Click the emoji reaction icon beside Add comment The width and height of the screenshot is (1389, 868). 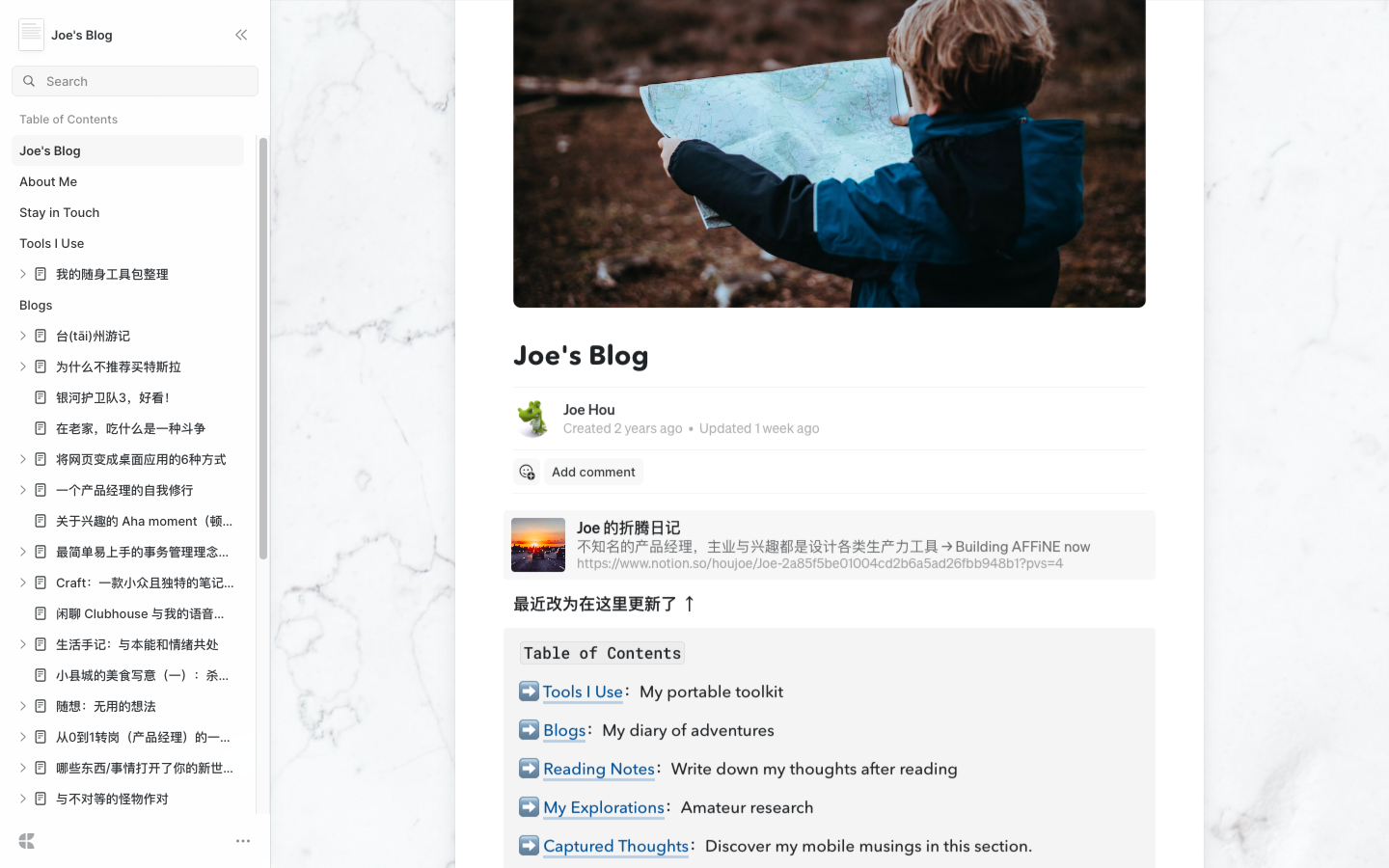[527, 472]
